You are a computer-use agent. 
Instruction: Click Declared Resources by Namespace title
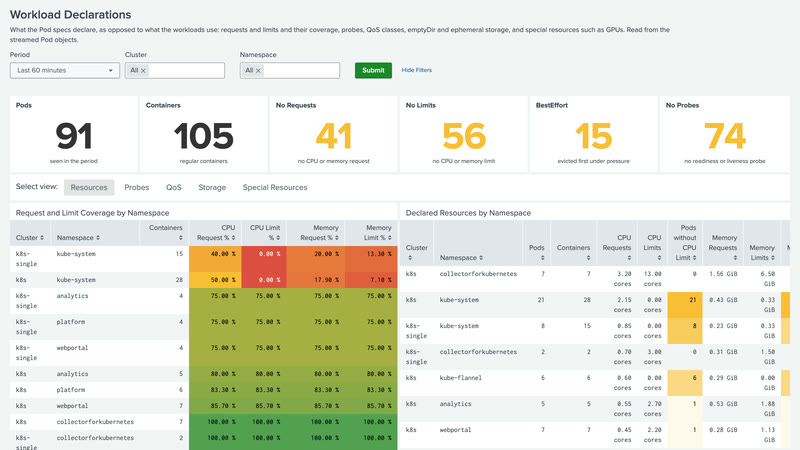(x=468, y=213)
